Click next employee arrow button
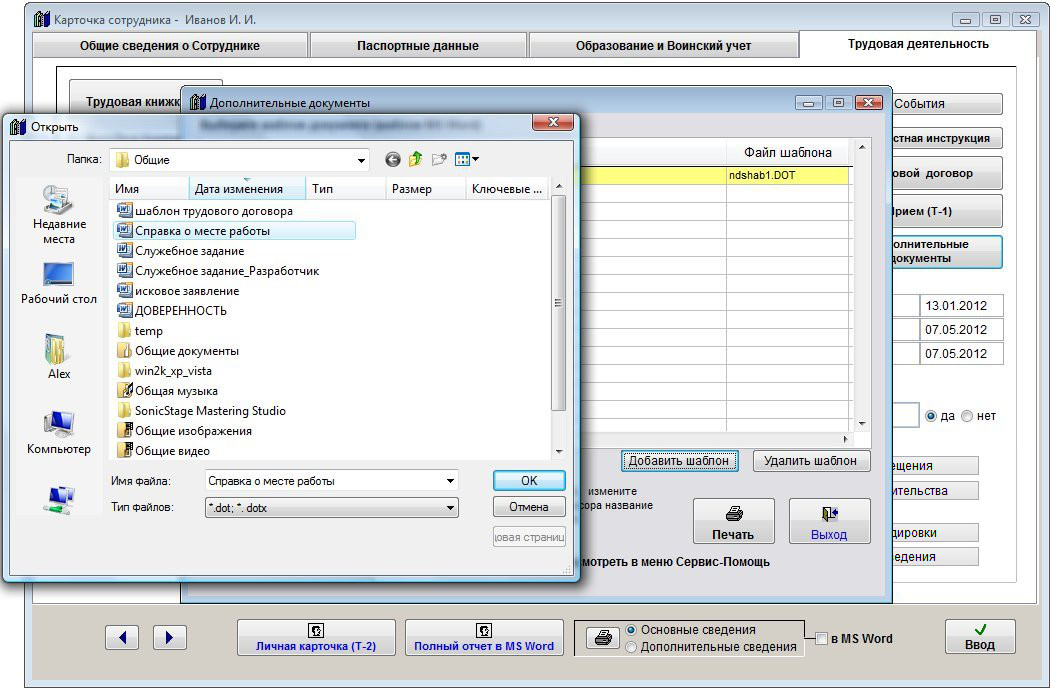The image size is (1051, 688). (x=170, y=637)
